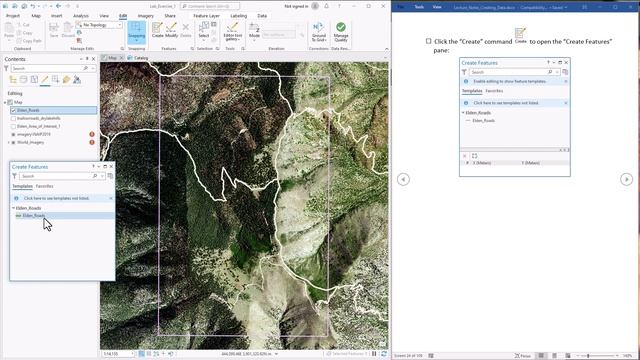This screenshot has width=640, height=360.
Task: Click the Command Search box
Action: [210, 6]
